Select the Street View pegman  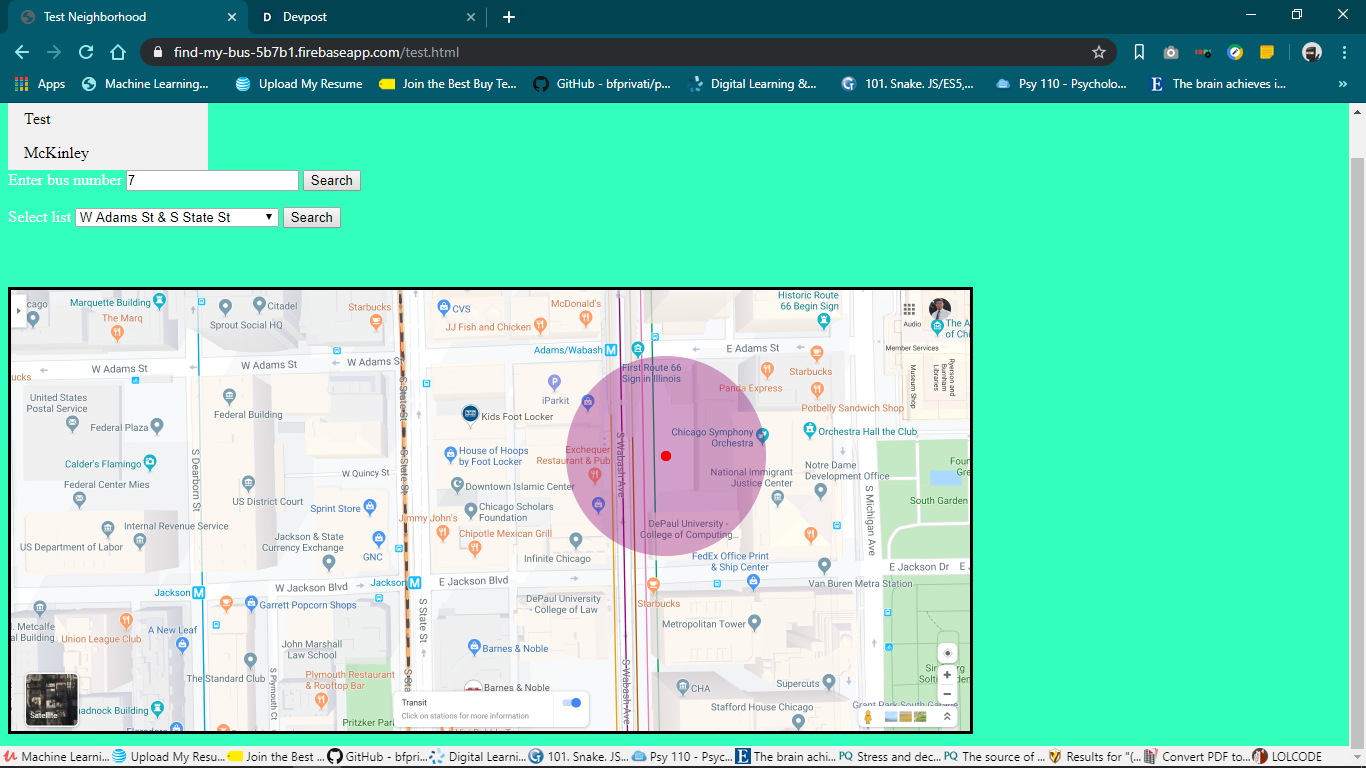[868, 716]
